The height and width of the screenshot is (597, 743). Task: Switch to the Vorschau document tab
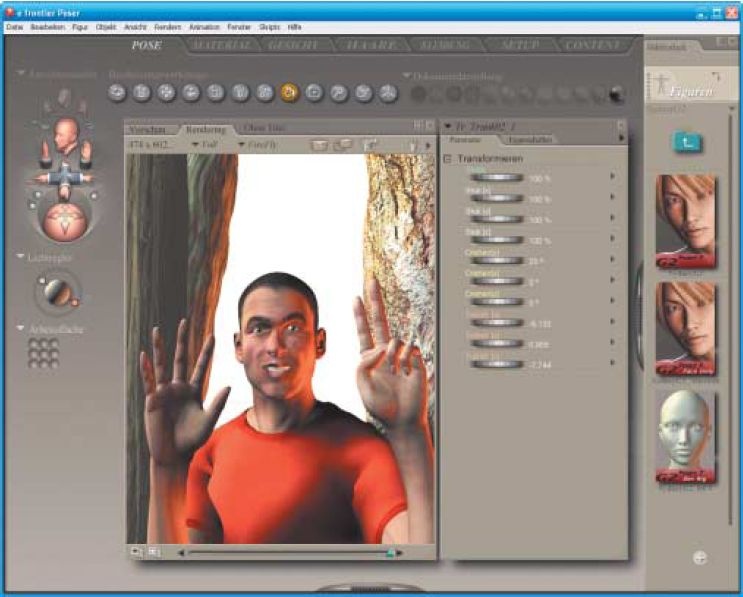[147, 129]
